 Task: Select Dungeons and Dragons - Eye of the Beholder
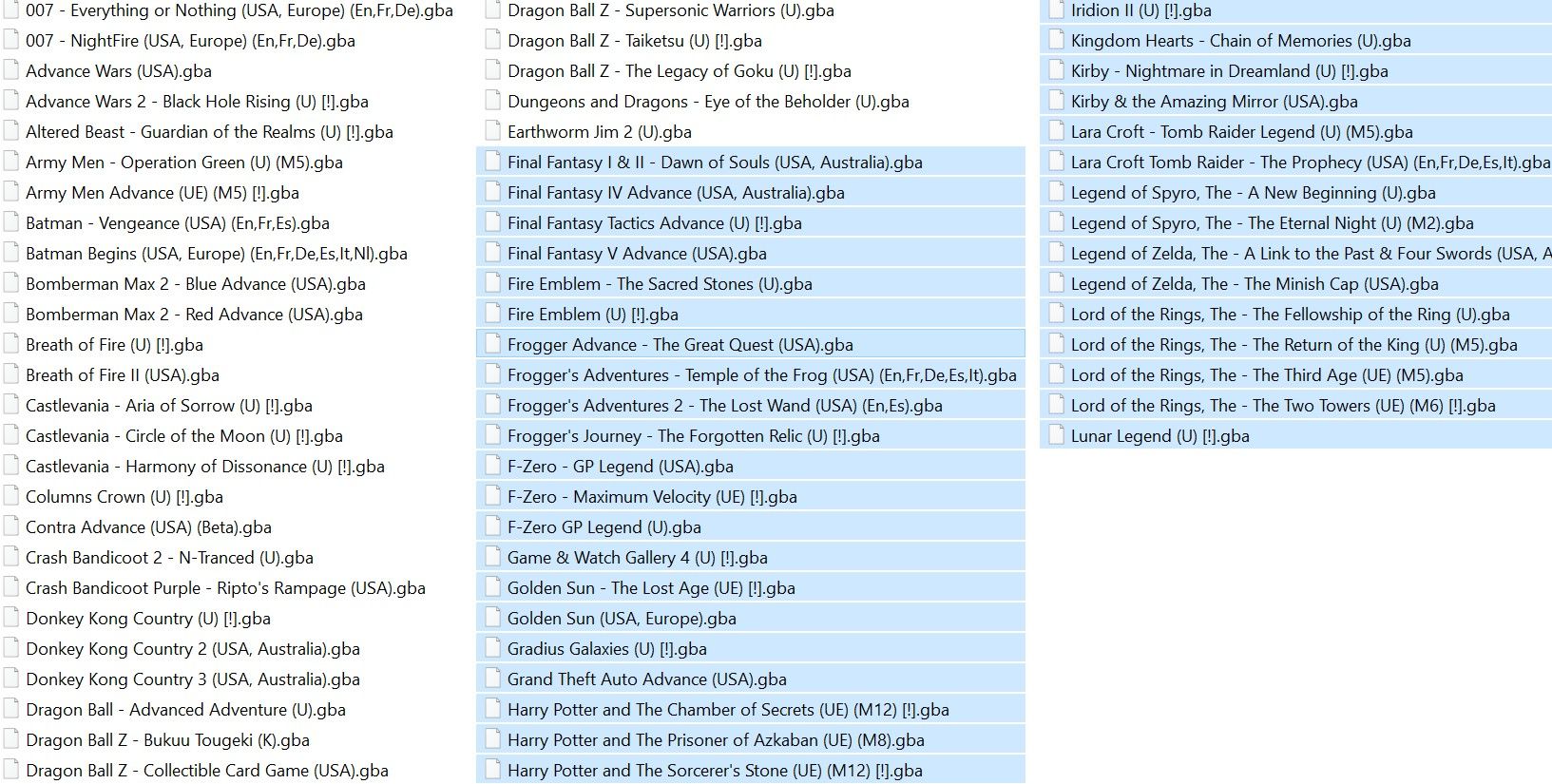pyautogui.click(x=708, y=102)
